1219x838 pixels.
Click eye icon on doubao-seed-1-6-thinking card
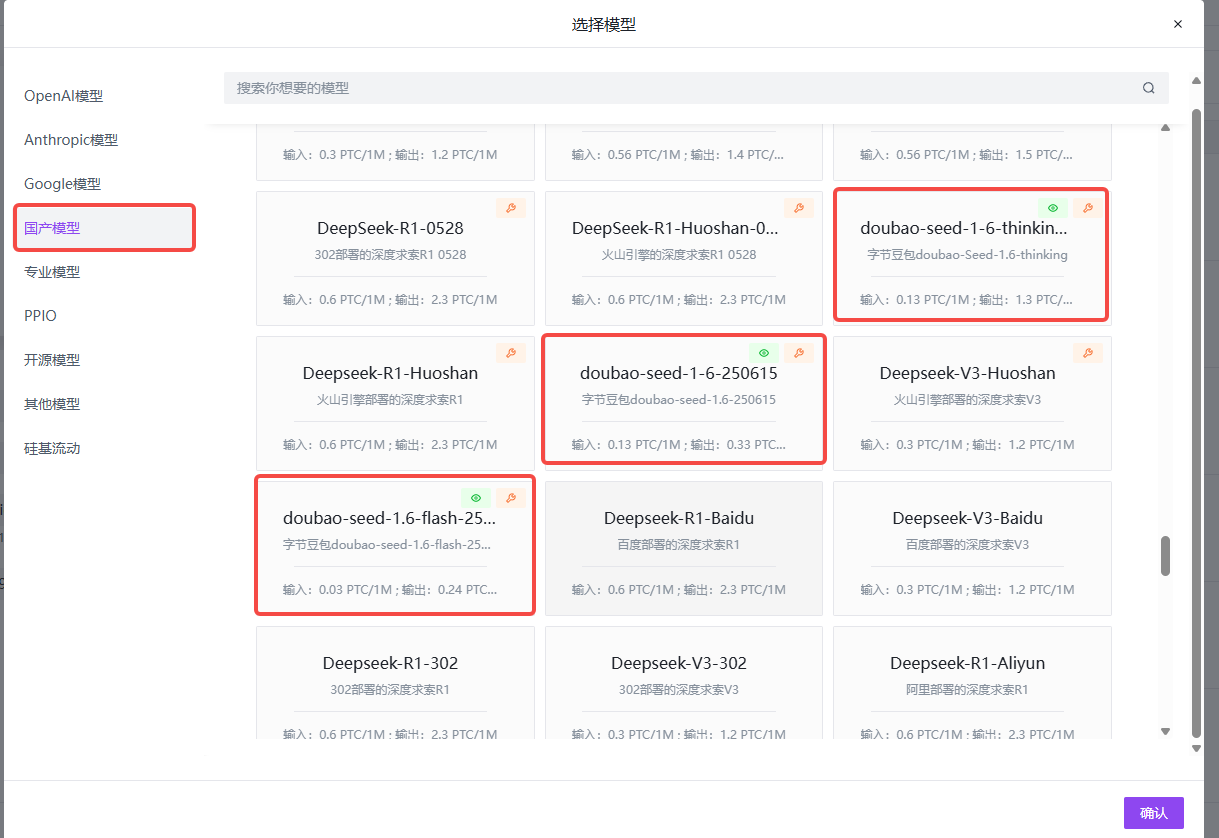click(1052, 208)
